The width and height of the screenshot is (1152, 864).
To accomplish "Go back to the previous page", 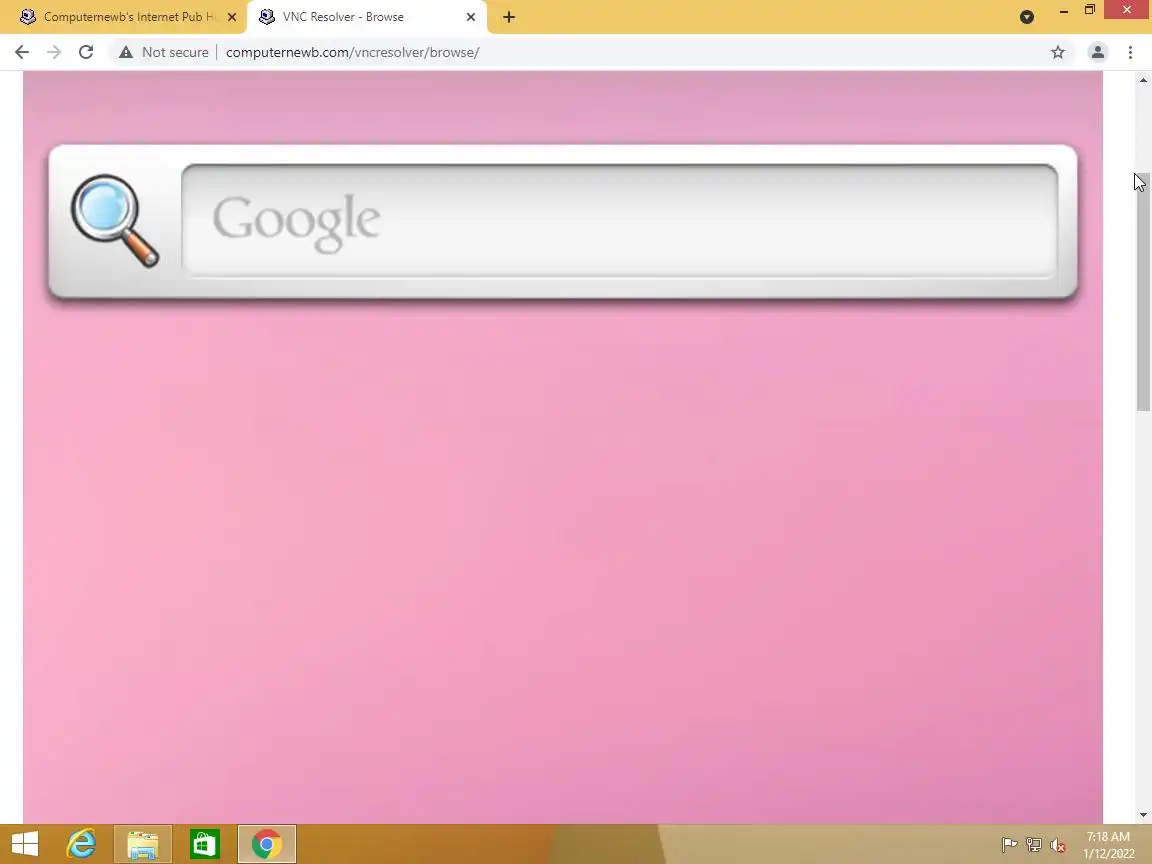I will tap(22, 52).
